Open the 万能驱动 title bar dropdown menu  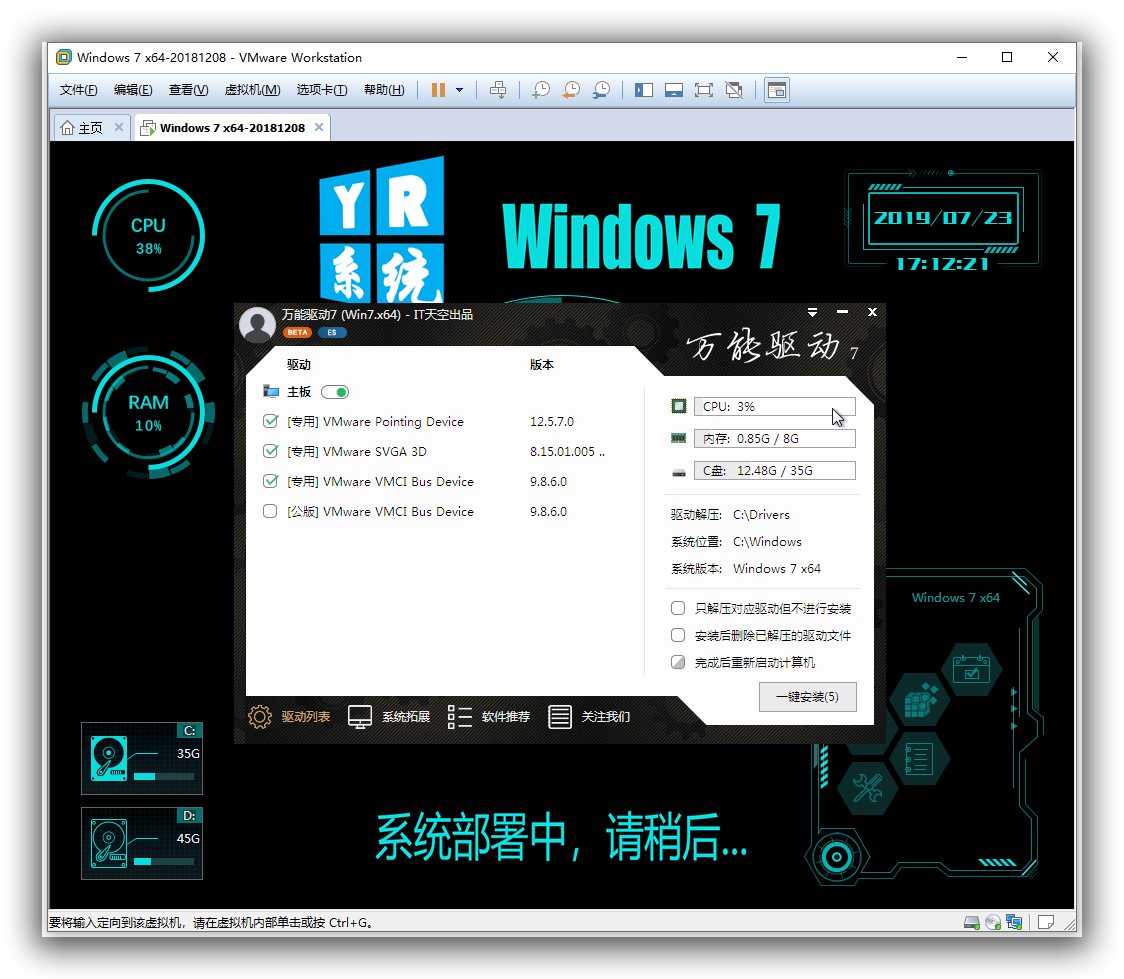tap(812, 312)
